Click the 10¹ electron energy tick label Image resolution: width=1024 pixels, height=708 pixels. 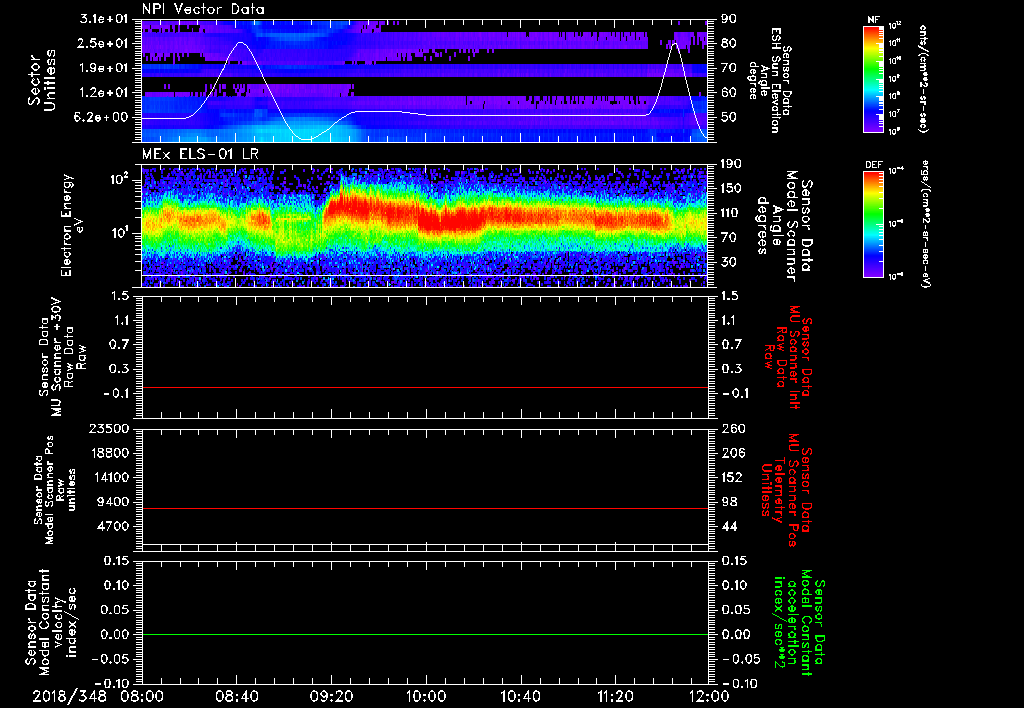click(120, 233)
